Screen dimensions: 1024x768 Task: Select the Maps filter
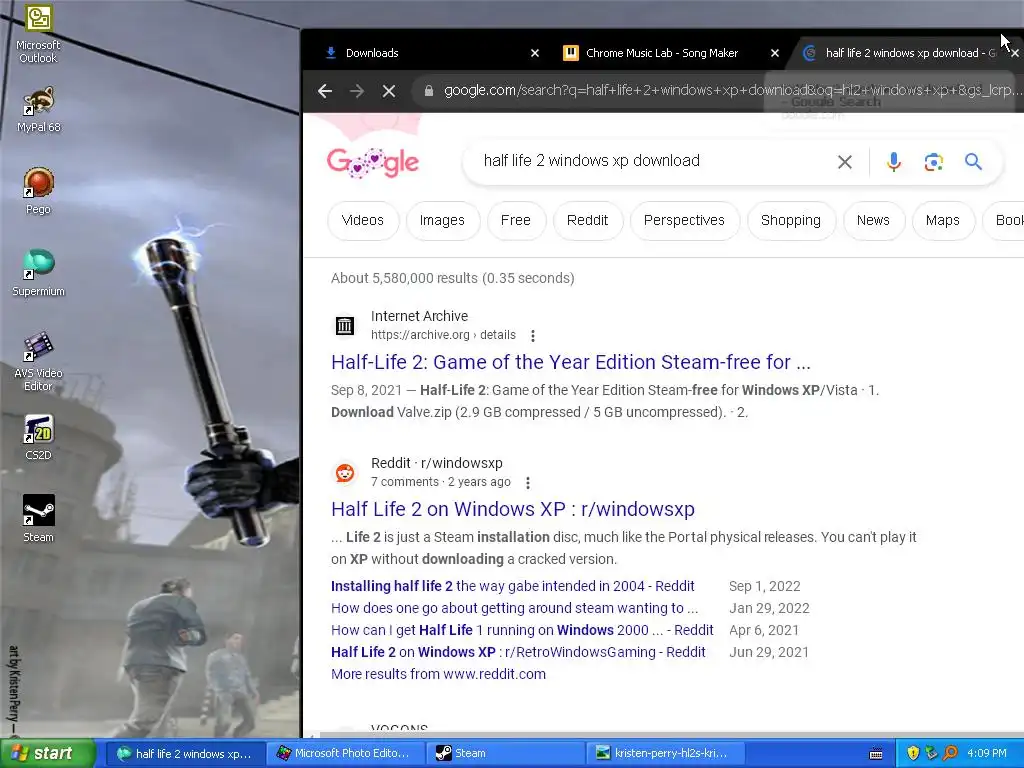tap(942, 221)
